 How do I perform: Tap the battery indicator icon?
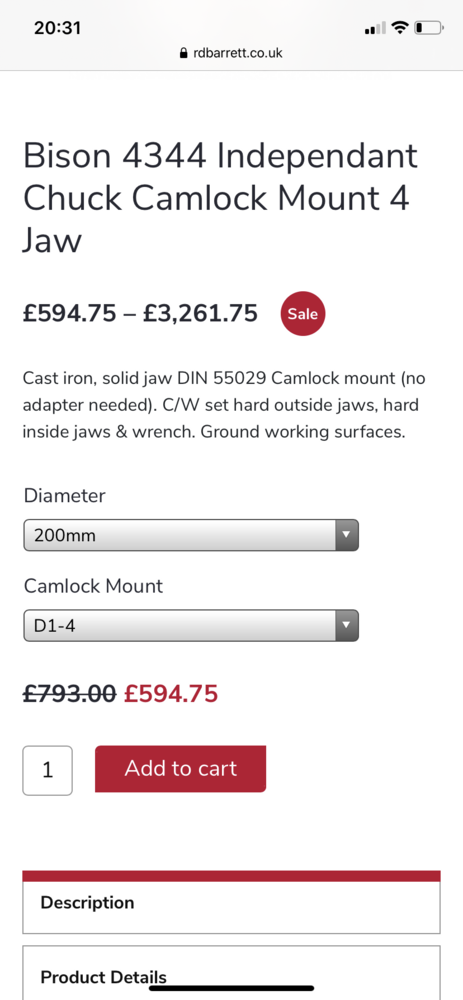429,27
